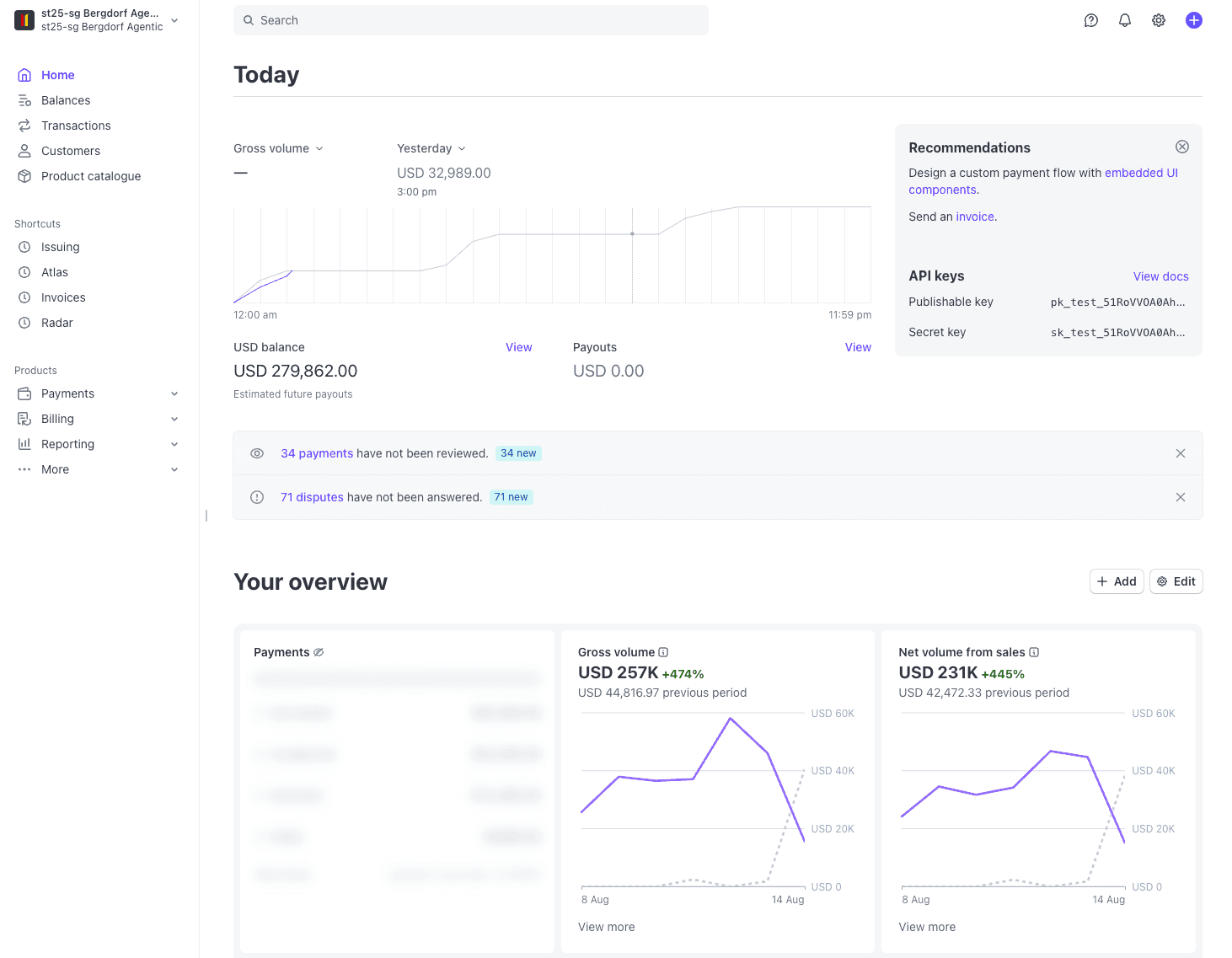Viewport: 1232px width, 958px height.
Task: Open the Gross volume metric dropdown
Action: click(x=278, y=148)
